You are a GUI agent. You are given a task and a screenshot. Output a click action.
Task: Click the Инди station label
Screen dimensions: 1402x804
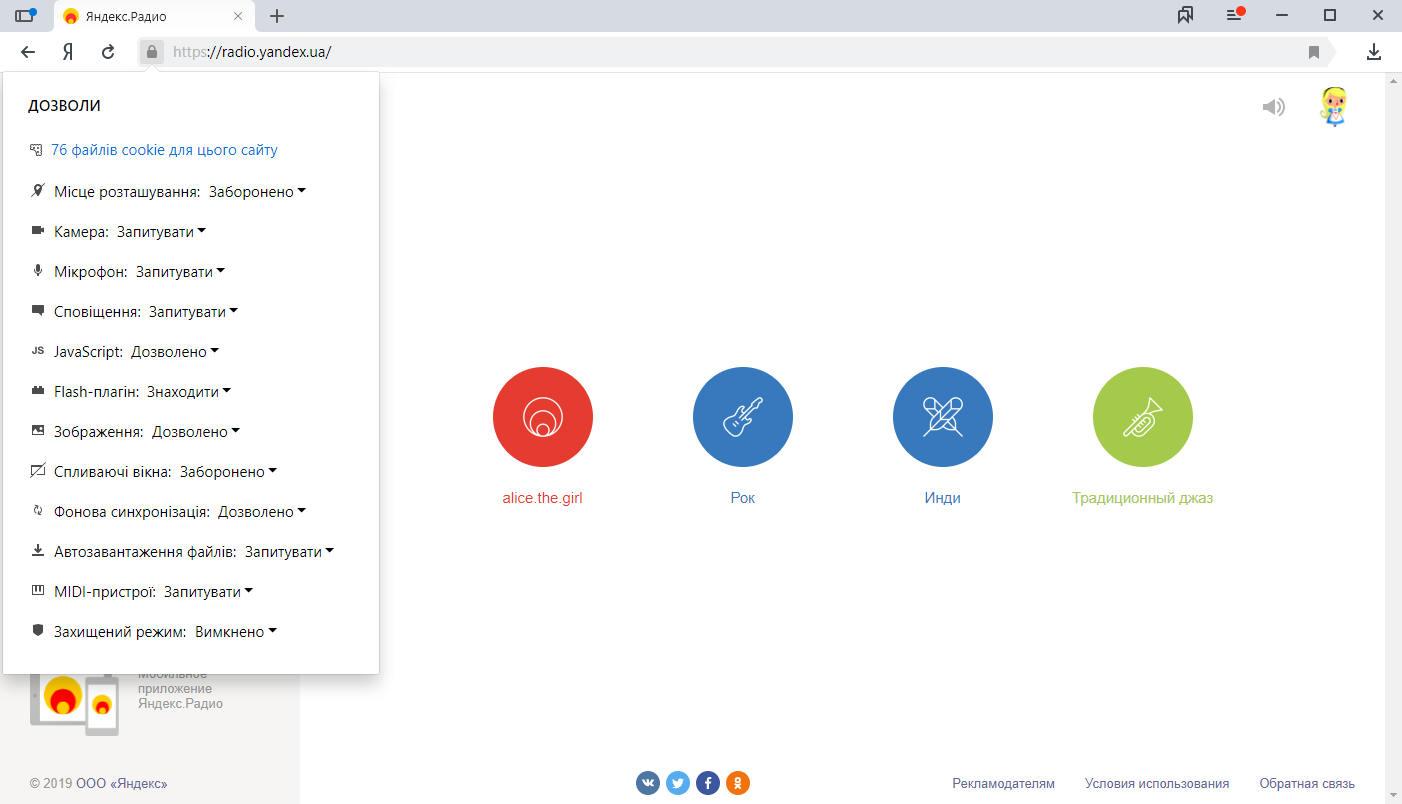pyautogui.click(x=943, y=498)
